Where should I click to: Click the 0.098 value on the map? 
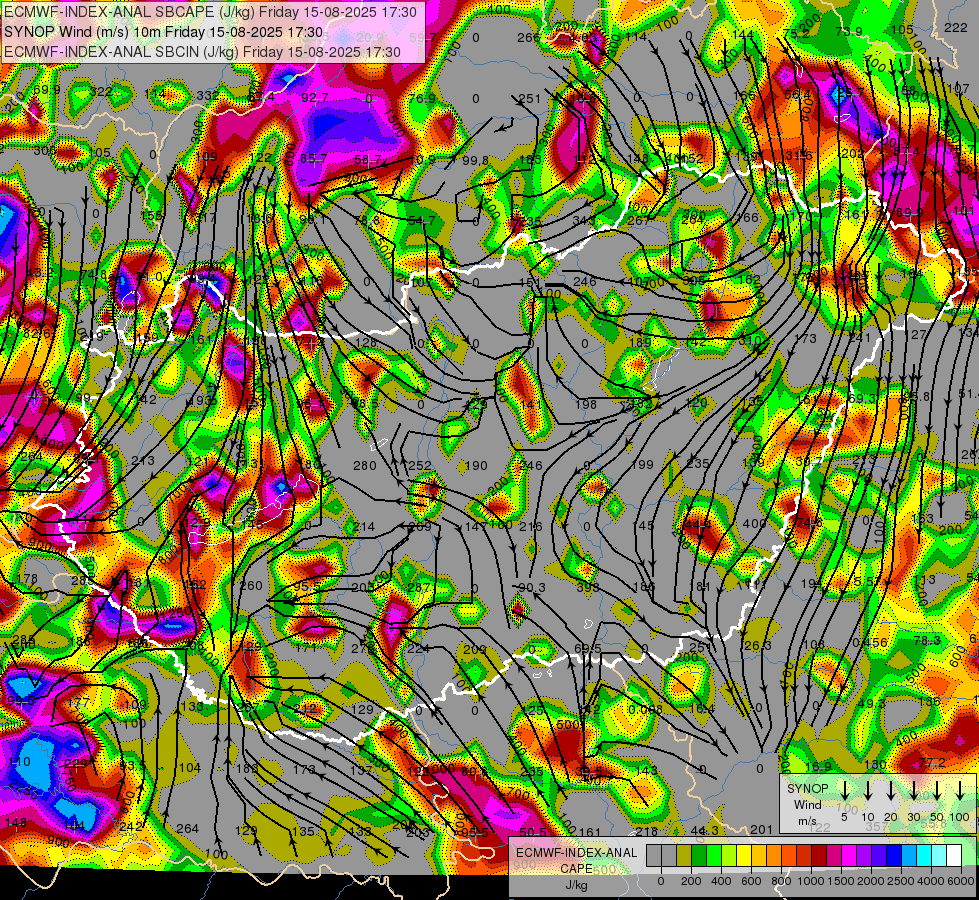point(644,710)
